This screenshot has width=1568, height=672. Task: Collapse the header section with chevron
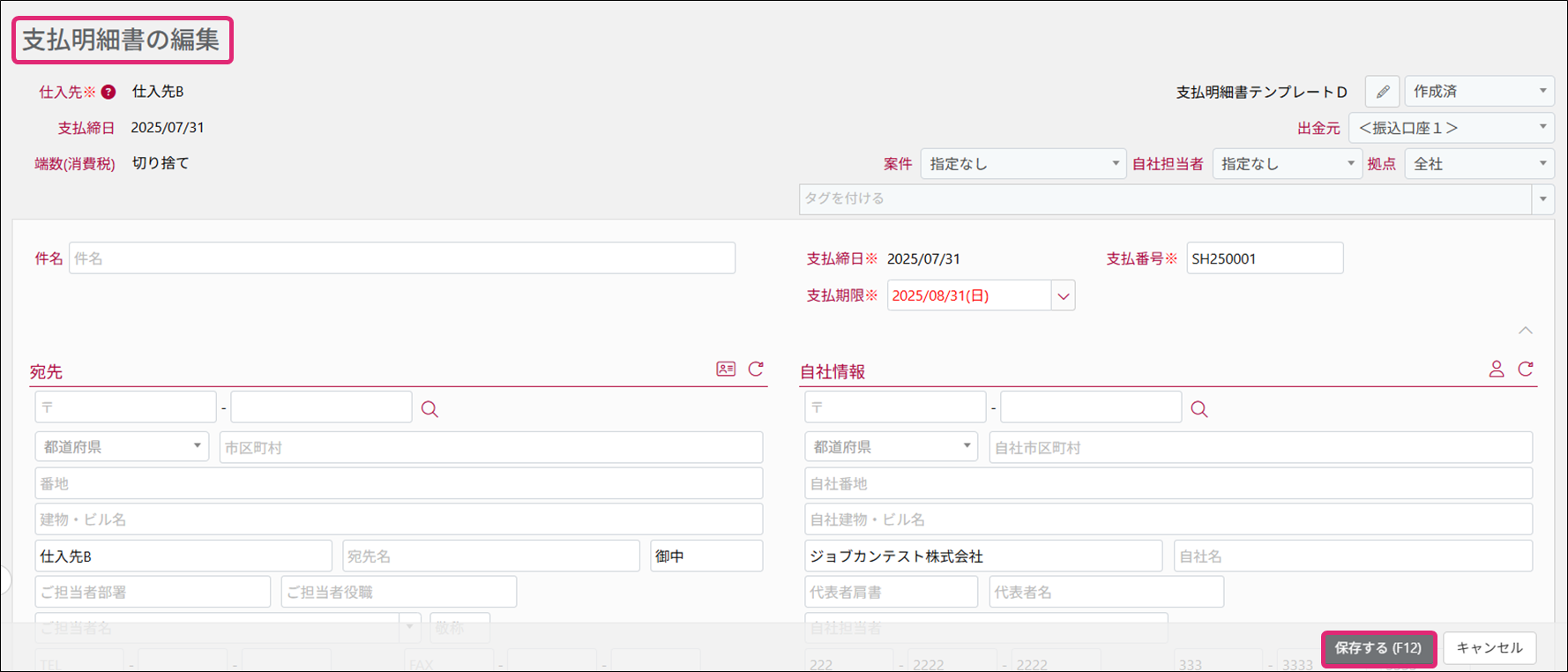(x=1525, y=330)
